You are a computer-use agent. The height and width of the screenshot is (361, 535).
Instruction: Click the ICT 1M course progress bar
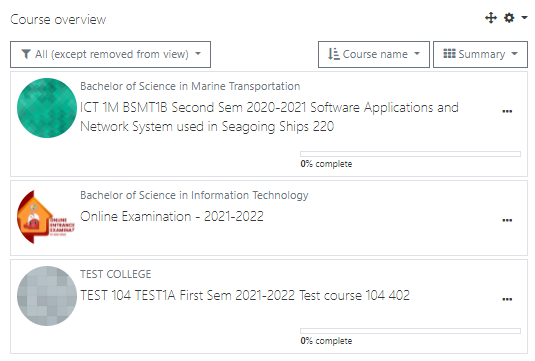[x=410, y=154]
